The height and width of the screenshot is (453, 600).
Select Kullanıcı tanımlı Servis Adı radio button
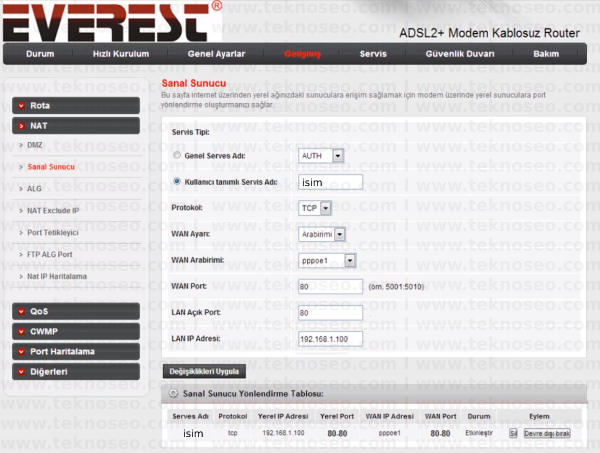click(177, 181)
